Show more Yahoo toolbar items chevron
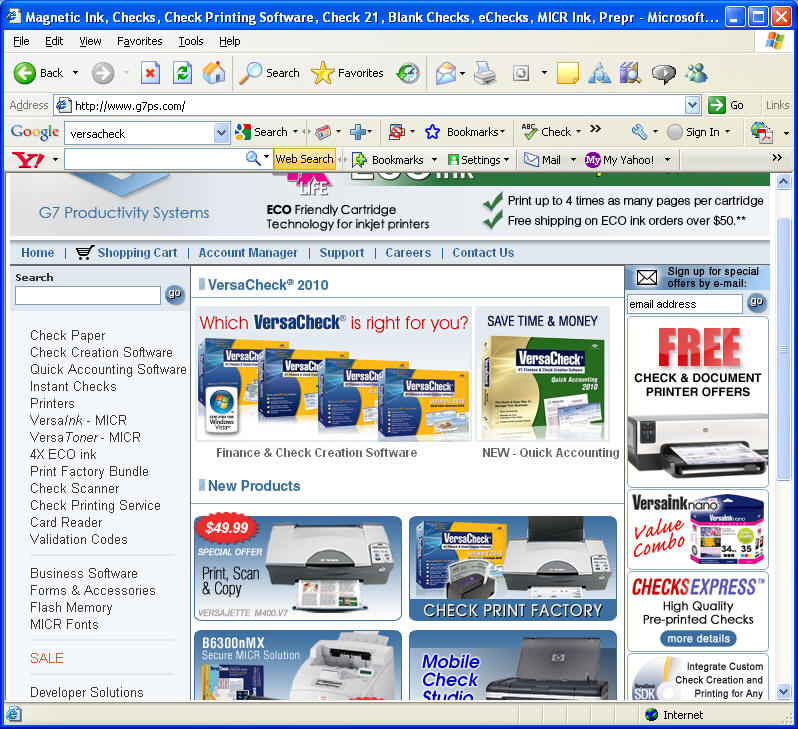Image resolution: width=798 pixels, height=729 pixels. tap(777, 158)
